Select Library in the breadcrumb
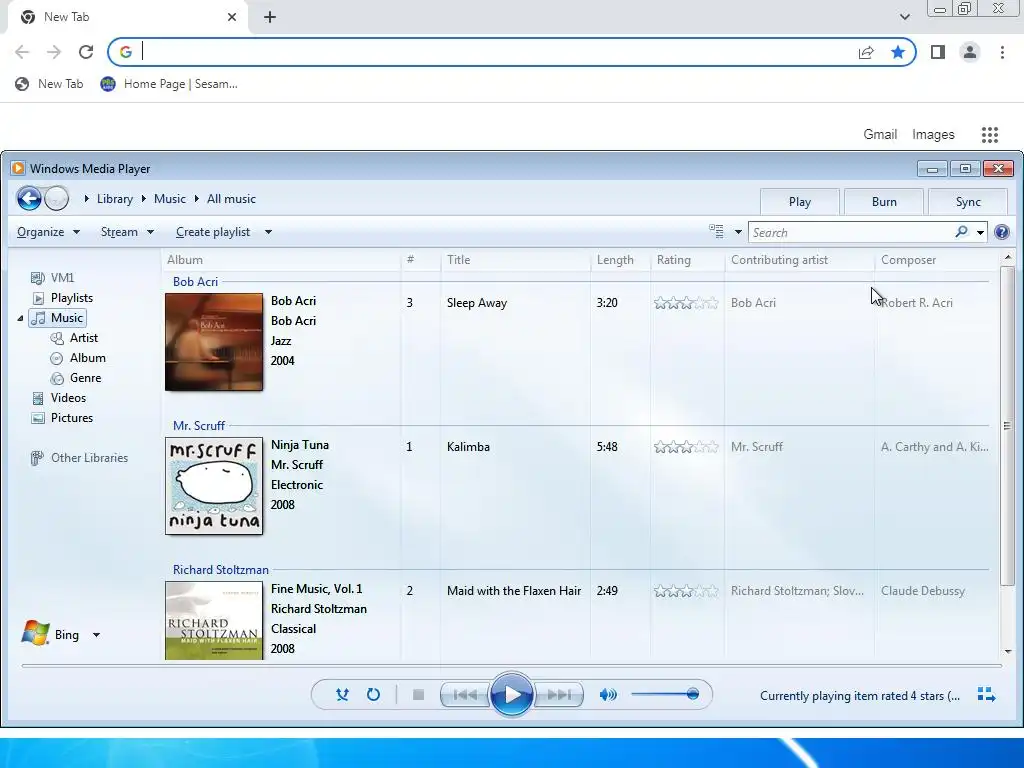Screen dimensions: 1024x768 pyautogui.click(x=115, y=199)
